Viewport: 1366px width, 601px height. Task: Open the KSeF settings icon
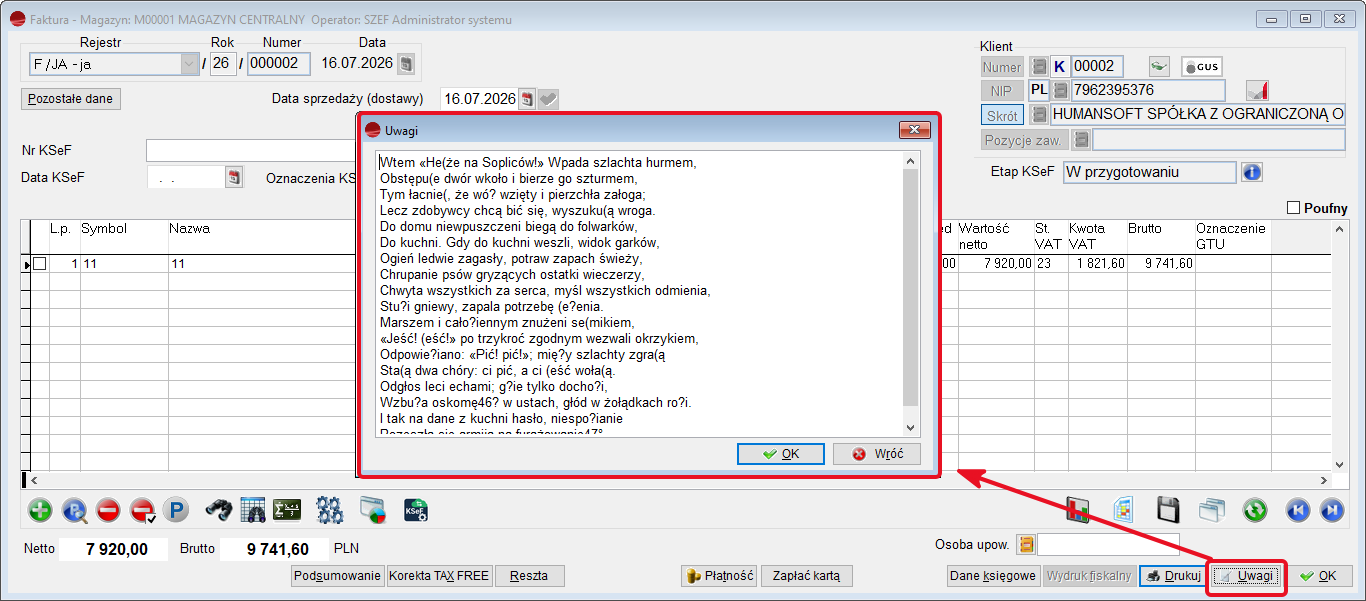[416, 510]
